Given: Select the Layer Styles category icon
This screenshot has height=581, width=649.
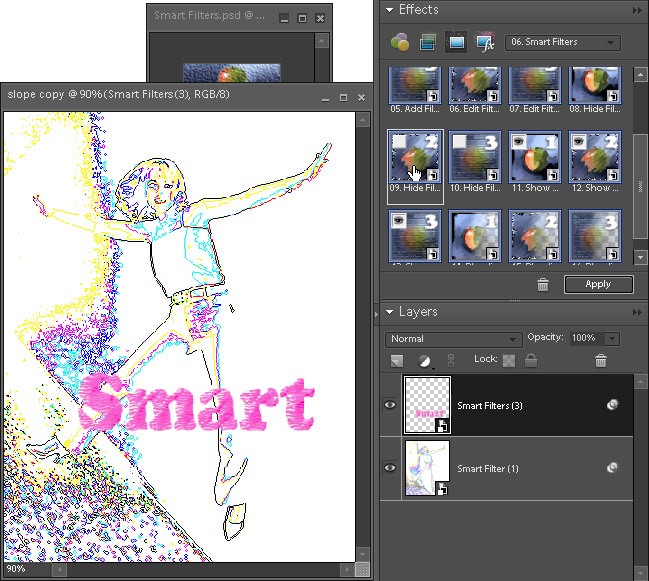Looking at the screenshot, I should [428, 42].
